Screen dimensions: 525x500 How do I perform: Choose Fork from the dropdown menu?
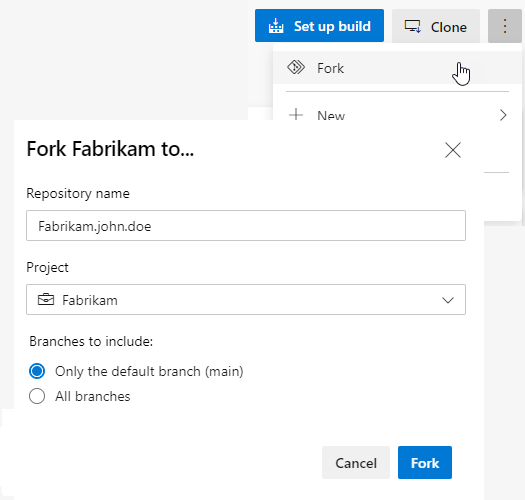pos(397,68)
